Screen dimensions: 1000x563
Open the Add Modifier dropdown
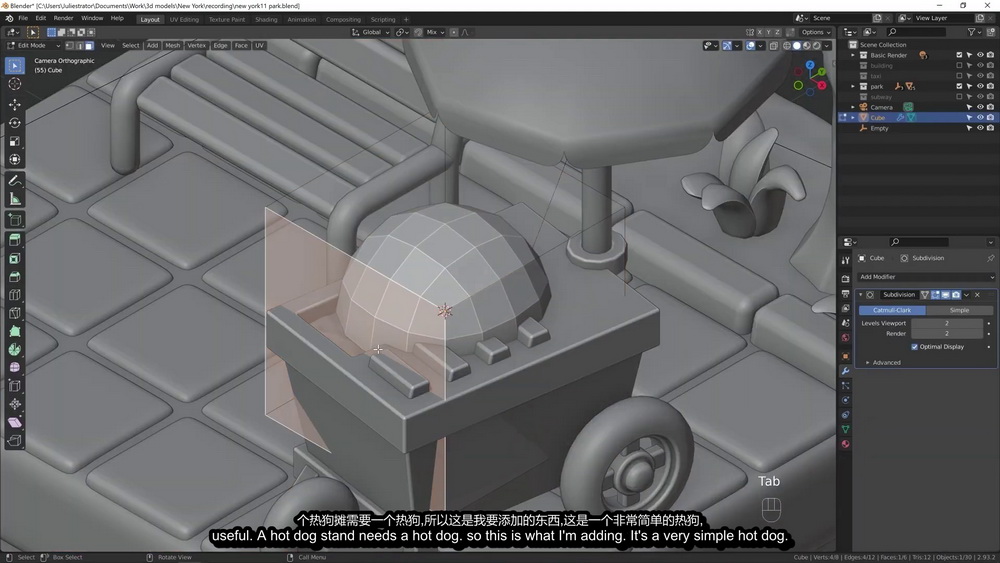(x=925, y=277)
